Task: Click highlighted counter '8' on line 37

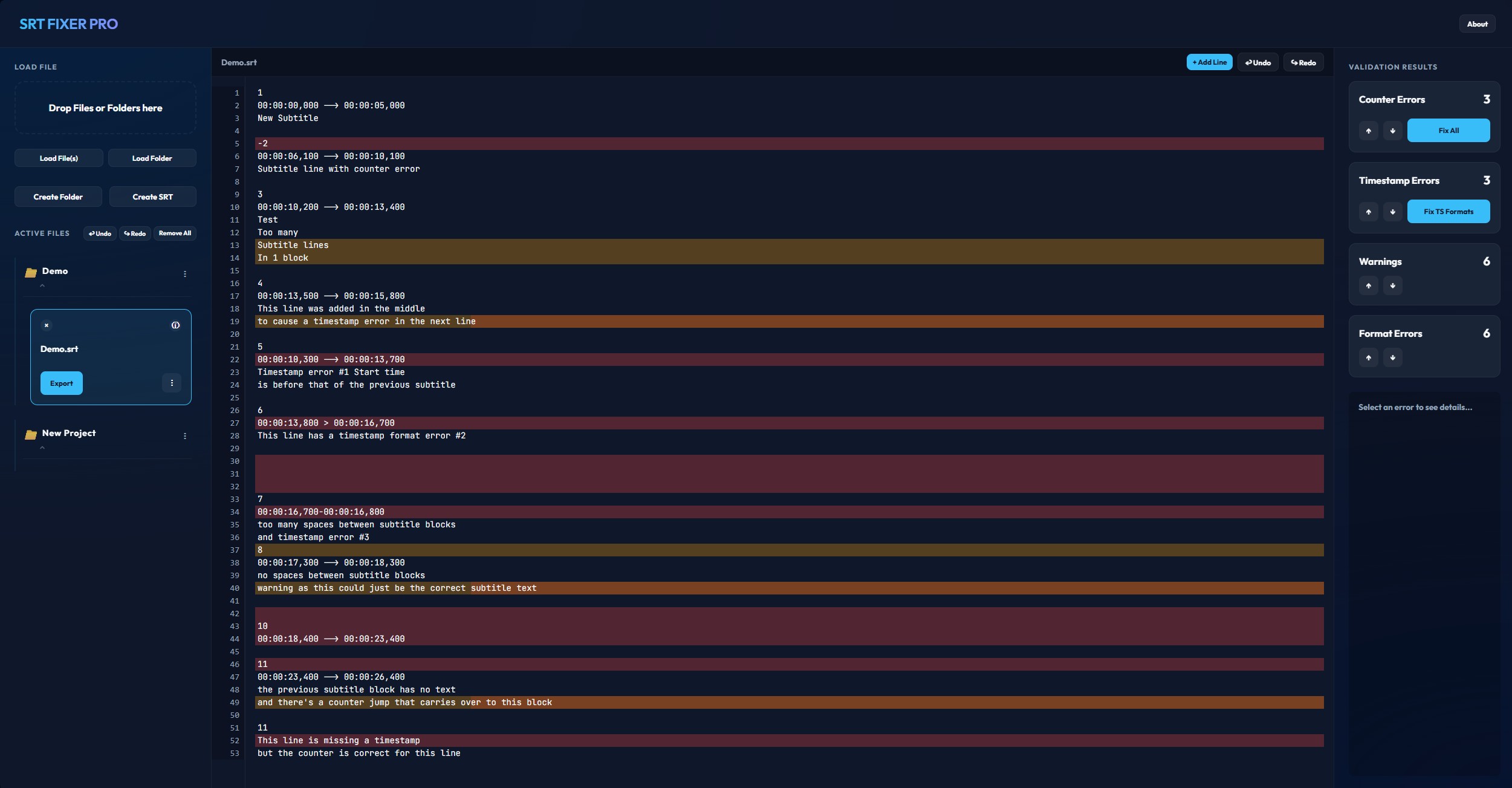Action: [x=789, y=550]
